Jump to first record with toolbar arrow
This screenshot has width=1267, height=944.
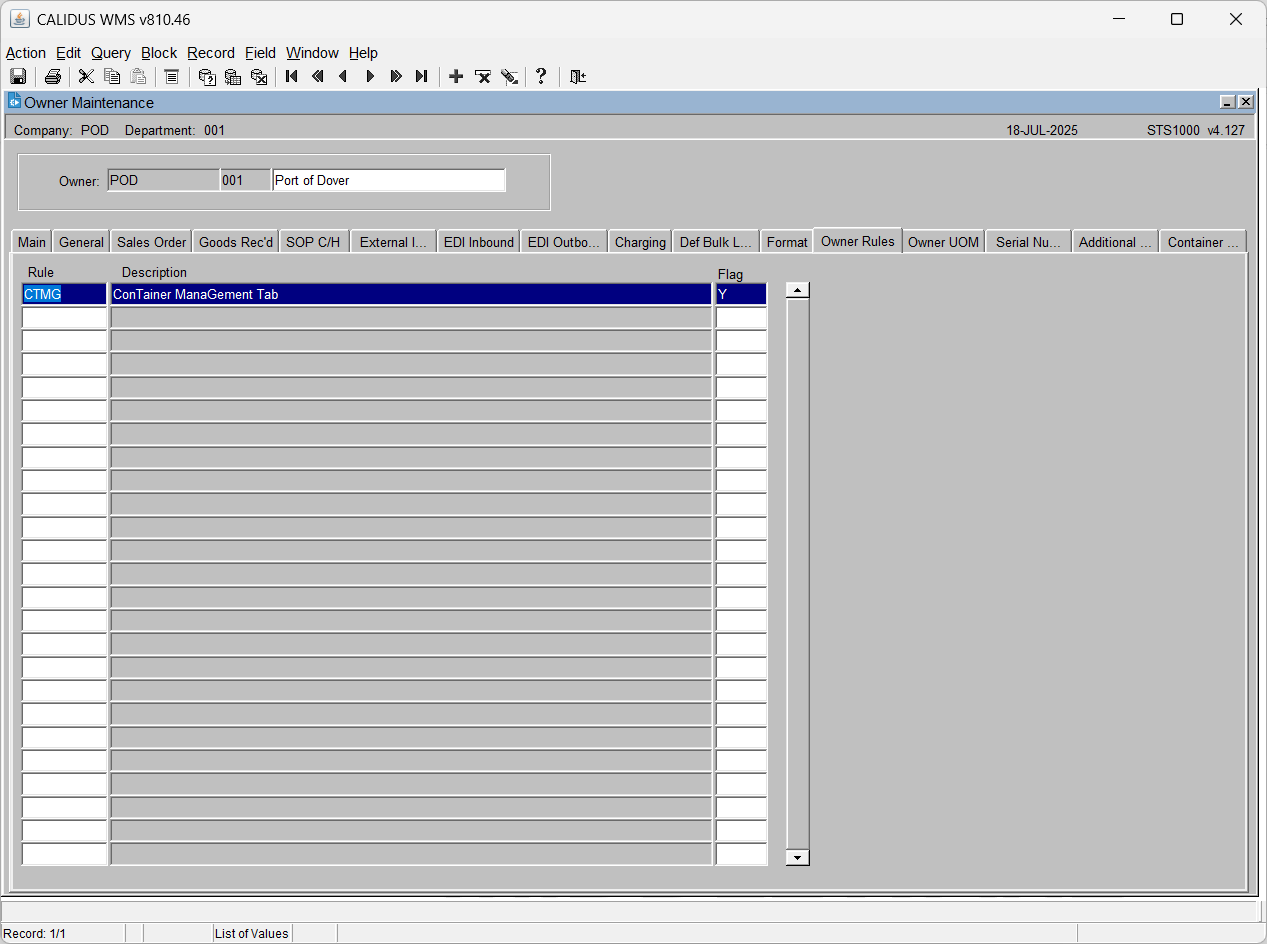tap(292, 77)
